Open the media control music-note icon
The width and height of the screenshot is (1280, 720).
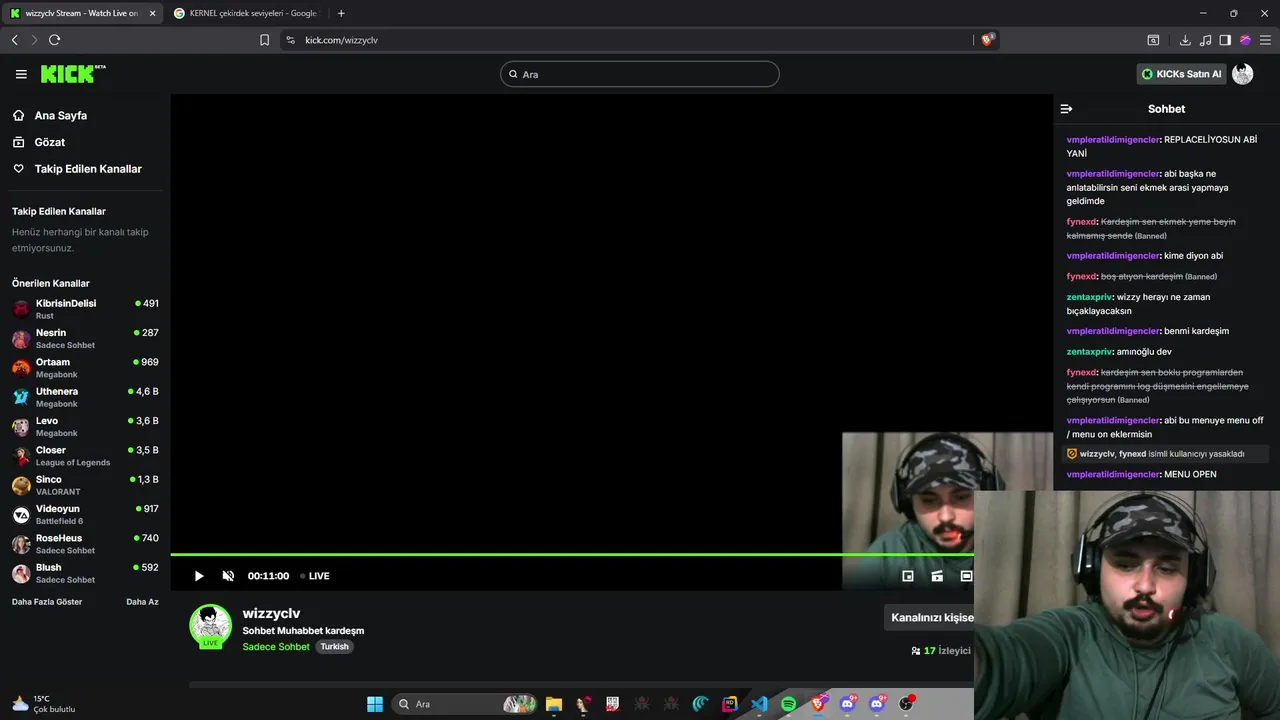coord(1205,40)
